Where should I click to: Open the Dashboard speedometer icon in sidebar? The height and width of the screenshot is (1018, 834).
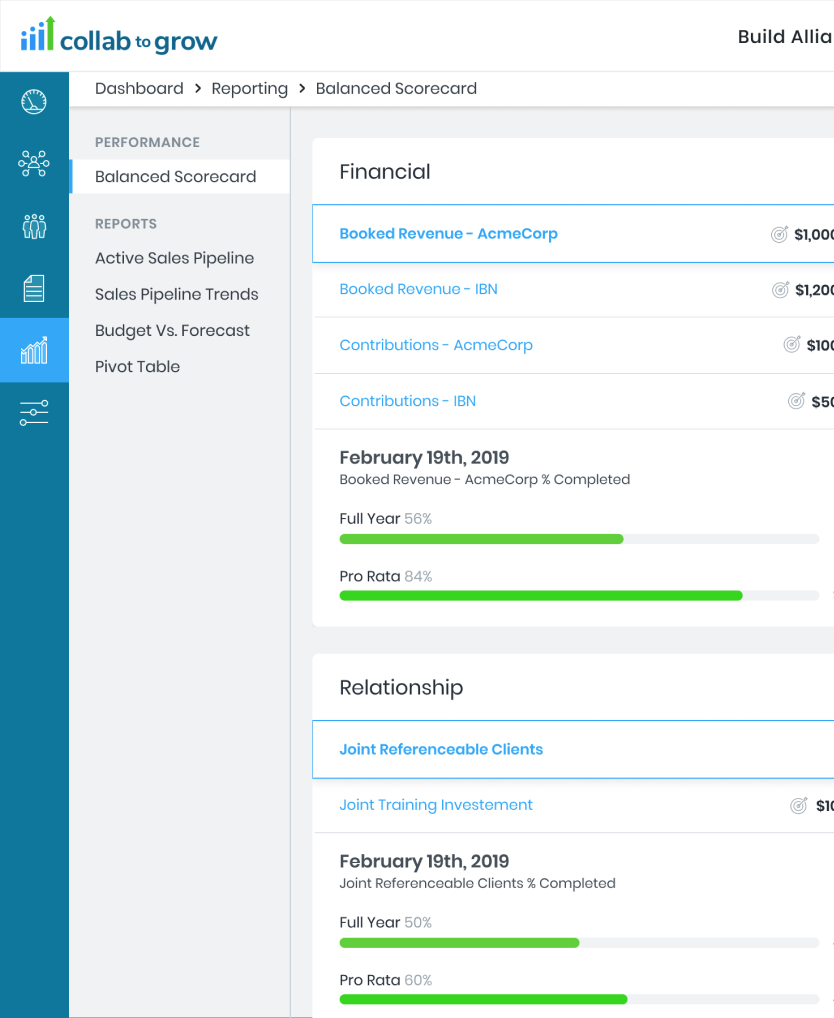pos(33,100)
